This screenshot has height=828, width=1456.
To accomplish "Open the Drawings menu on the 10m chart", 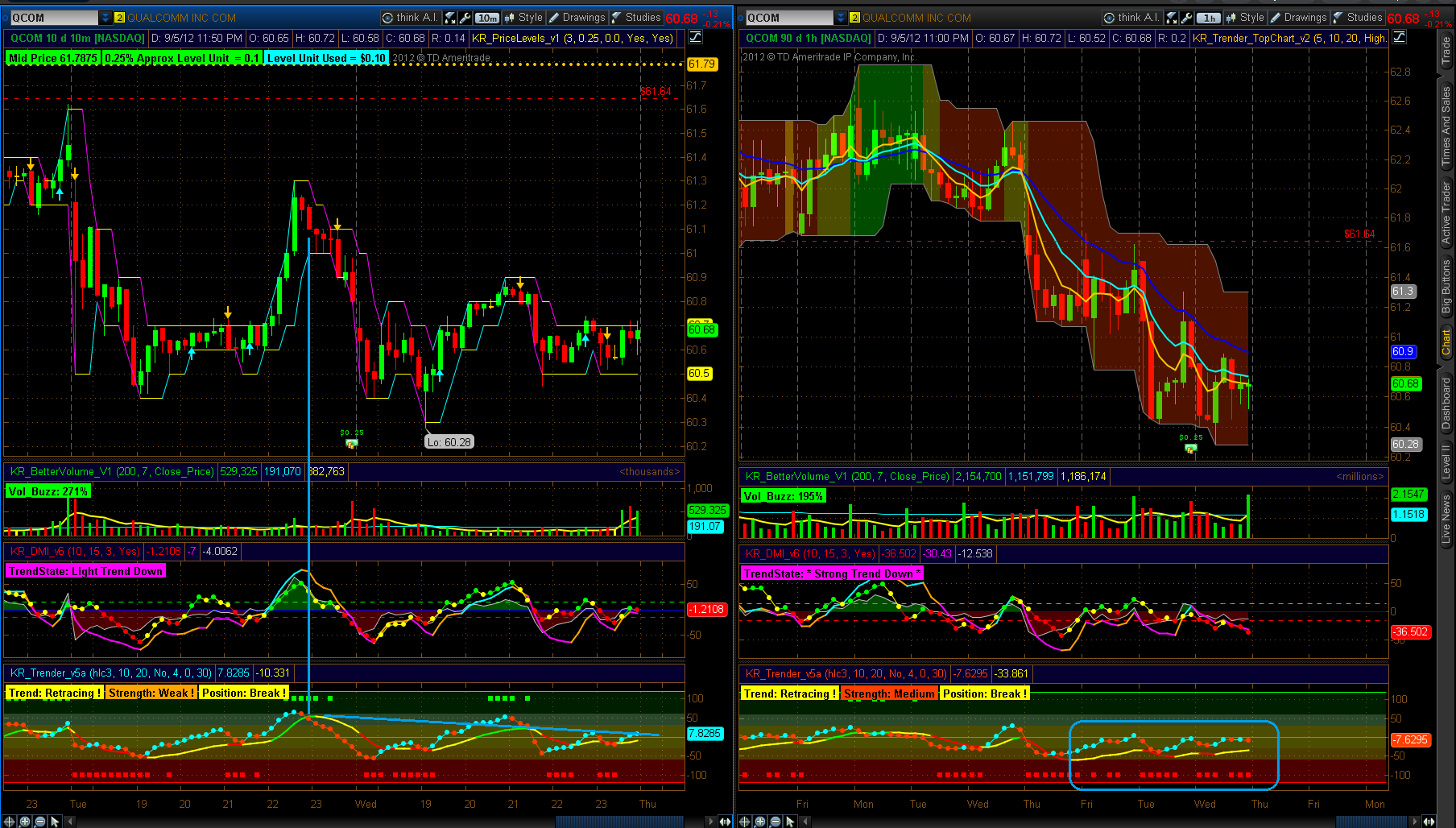I will [x=577, y=18].
